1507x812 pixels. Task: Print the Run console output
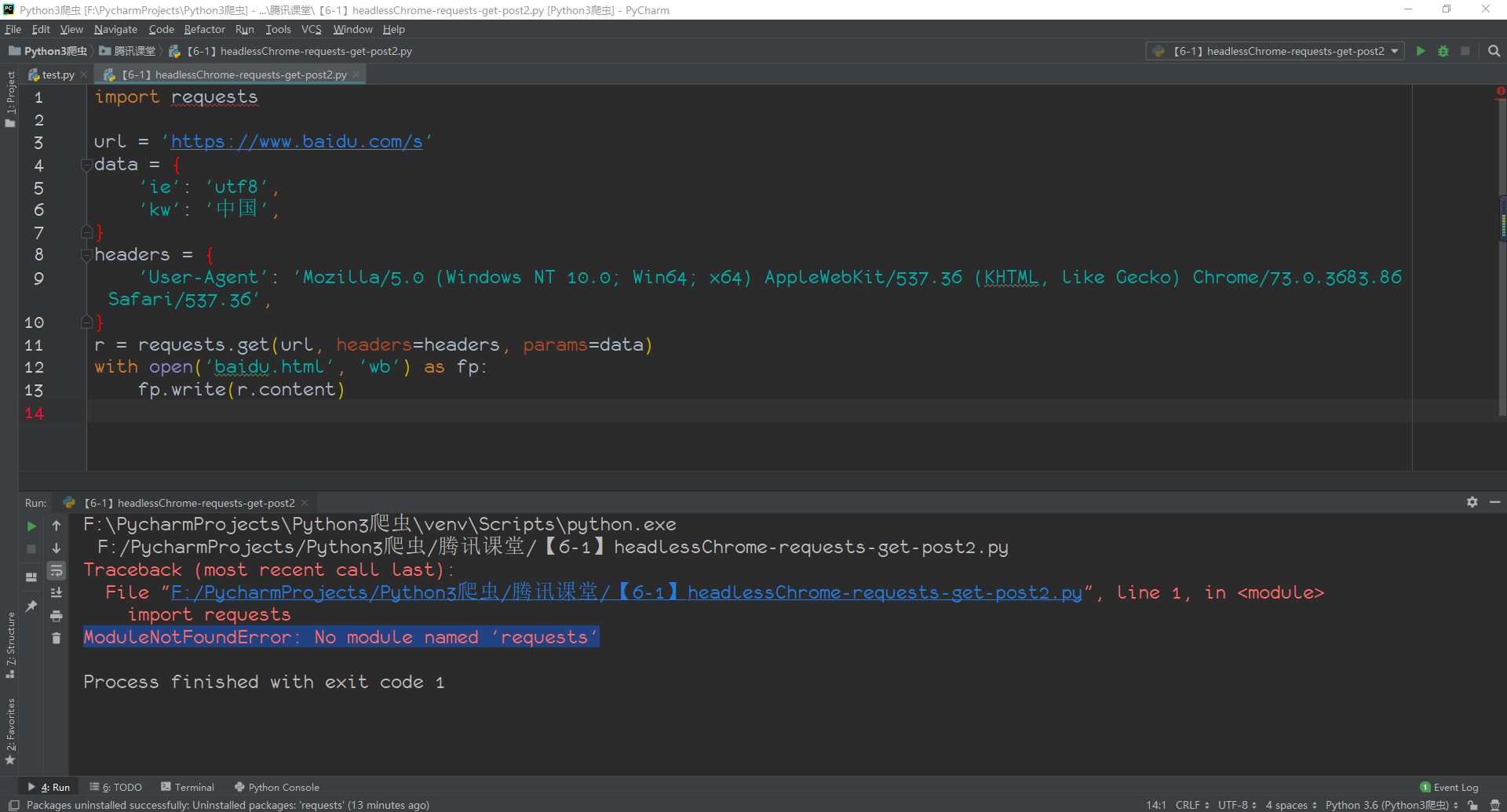pyautogui.click(x=57, y=616)
